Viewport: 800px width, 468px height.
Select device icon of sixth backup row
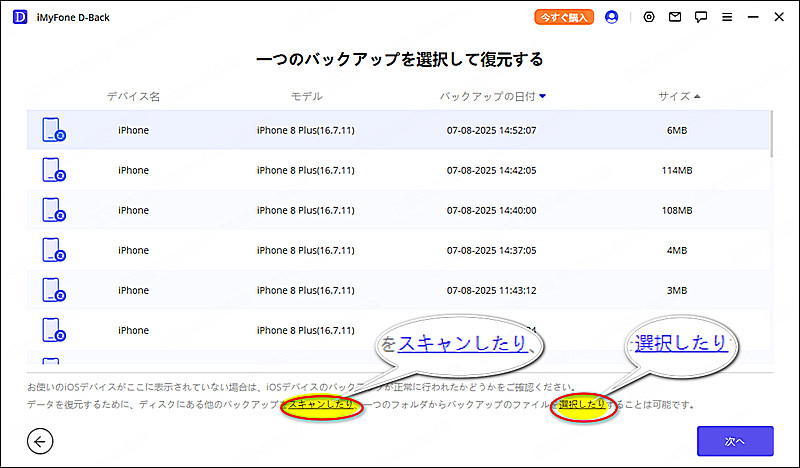54,330
